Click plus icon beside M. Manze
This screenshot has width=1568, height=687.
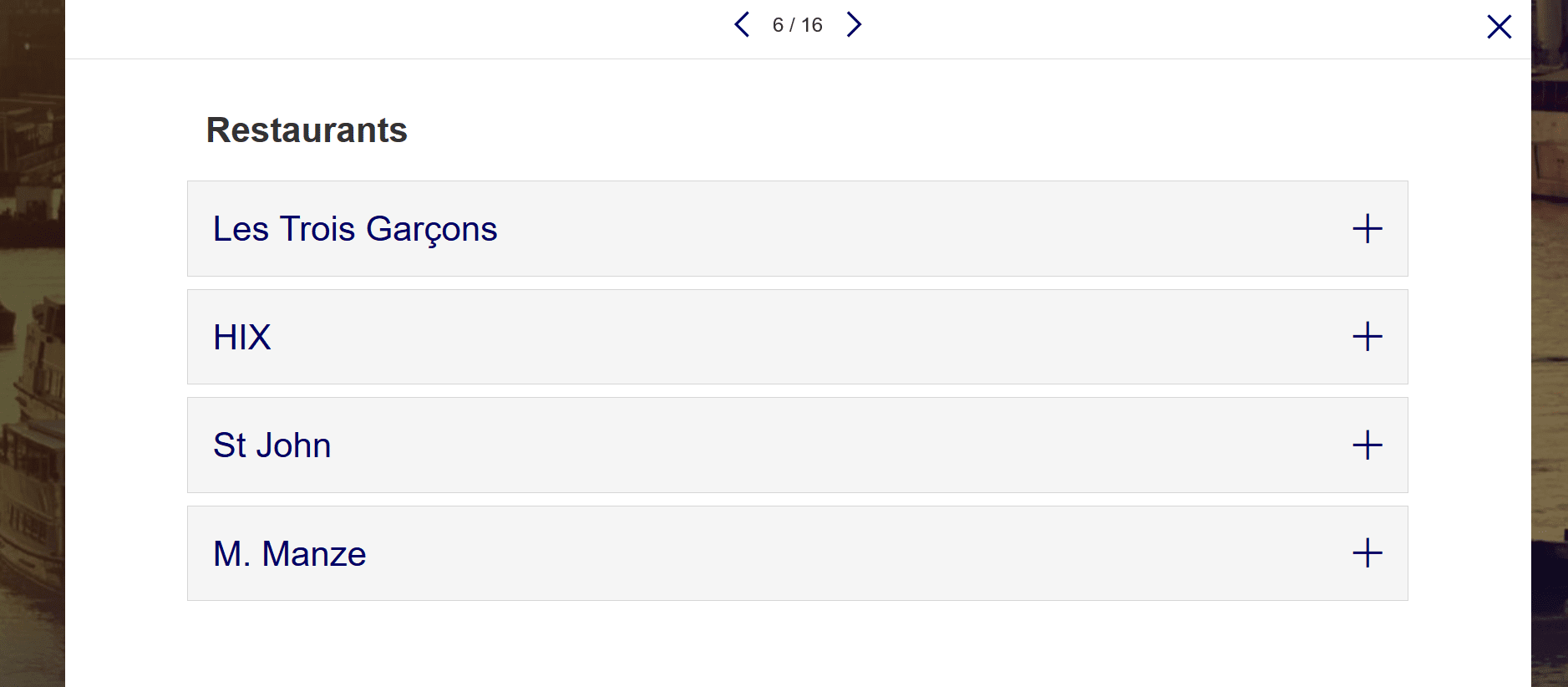coord(1367,553)
